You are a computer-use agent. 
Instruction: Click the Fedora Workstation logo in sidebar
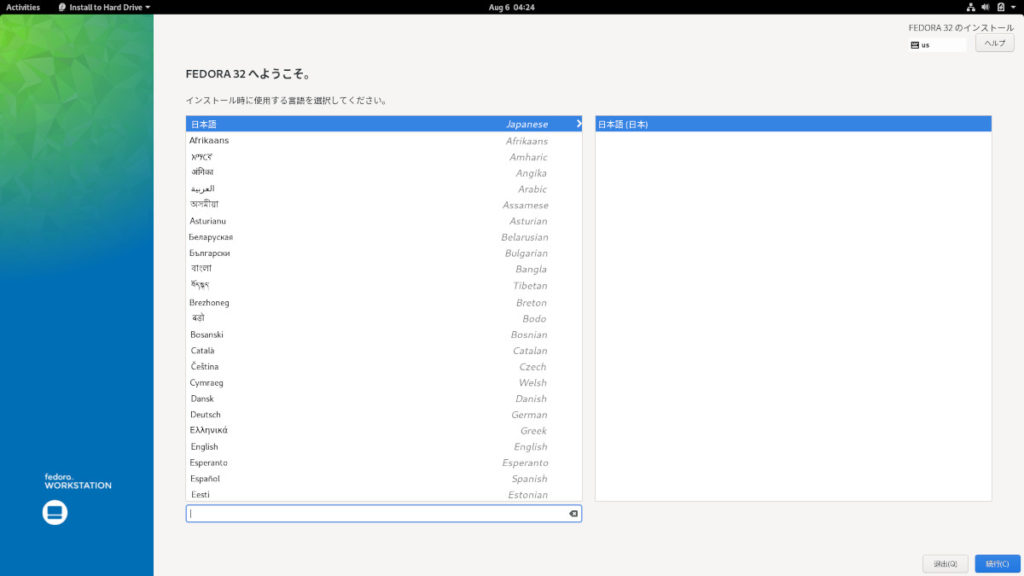pos(55,513)
